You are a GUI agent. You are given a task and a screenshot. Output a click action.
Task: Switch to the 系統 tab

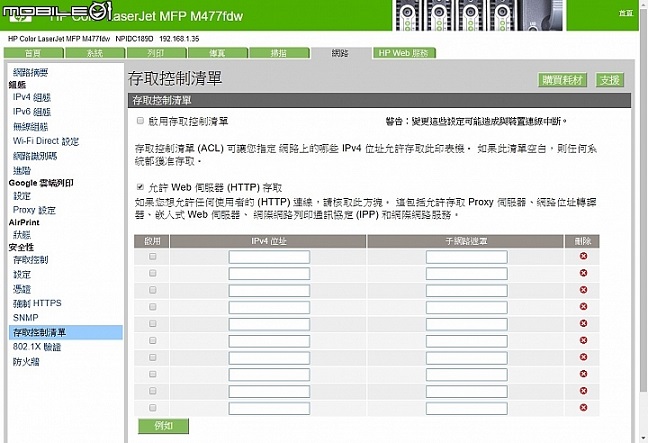(x=95, y=53)
